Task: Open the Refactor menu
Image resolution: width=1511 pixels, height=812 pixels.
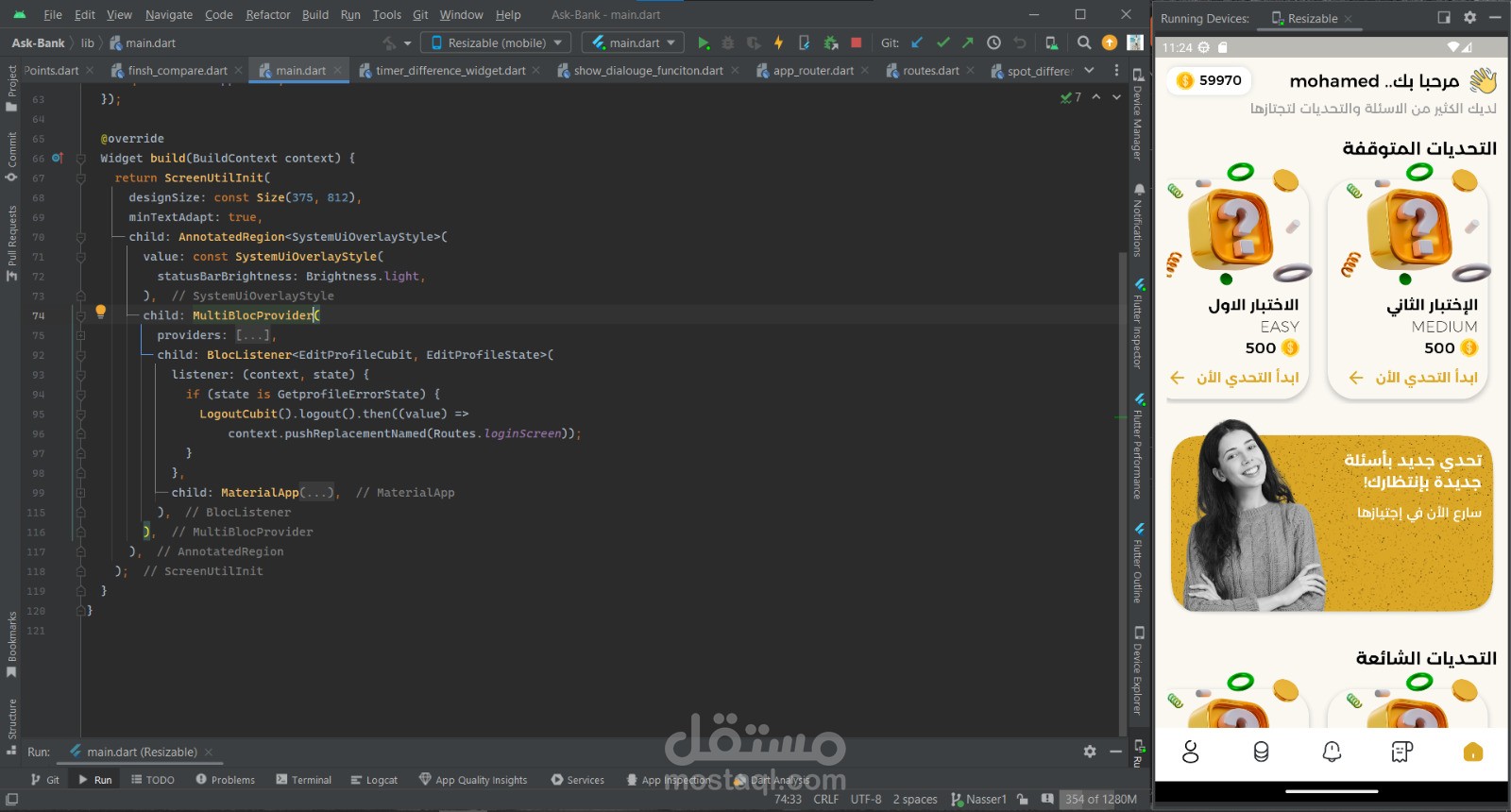Action: 268,14
